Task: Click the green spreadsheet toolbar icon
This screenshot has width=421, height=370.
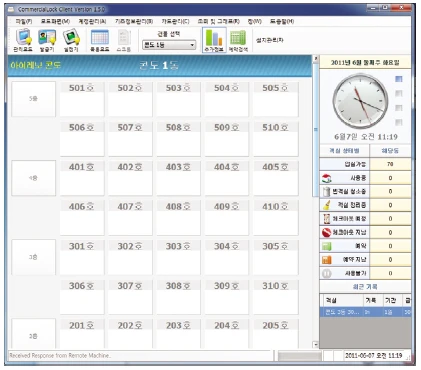Action: (238, 37)
